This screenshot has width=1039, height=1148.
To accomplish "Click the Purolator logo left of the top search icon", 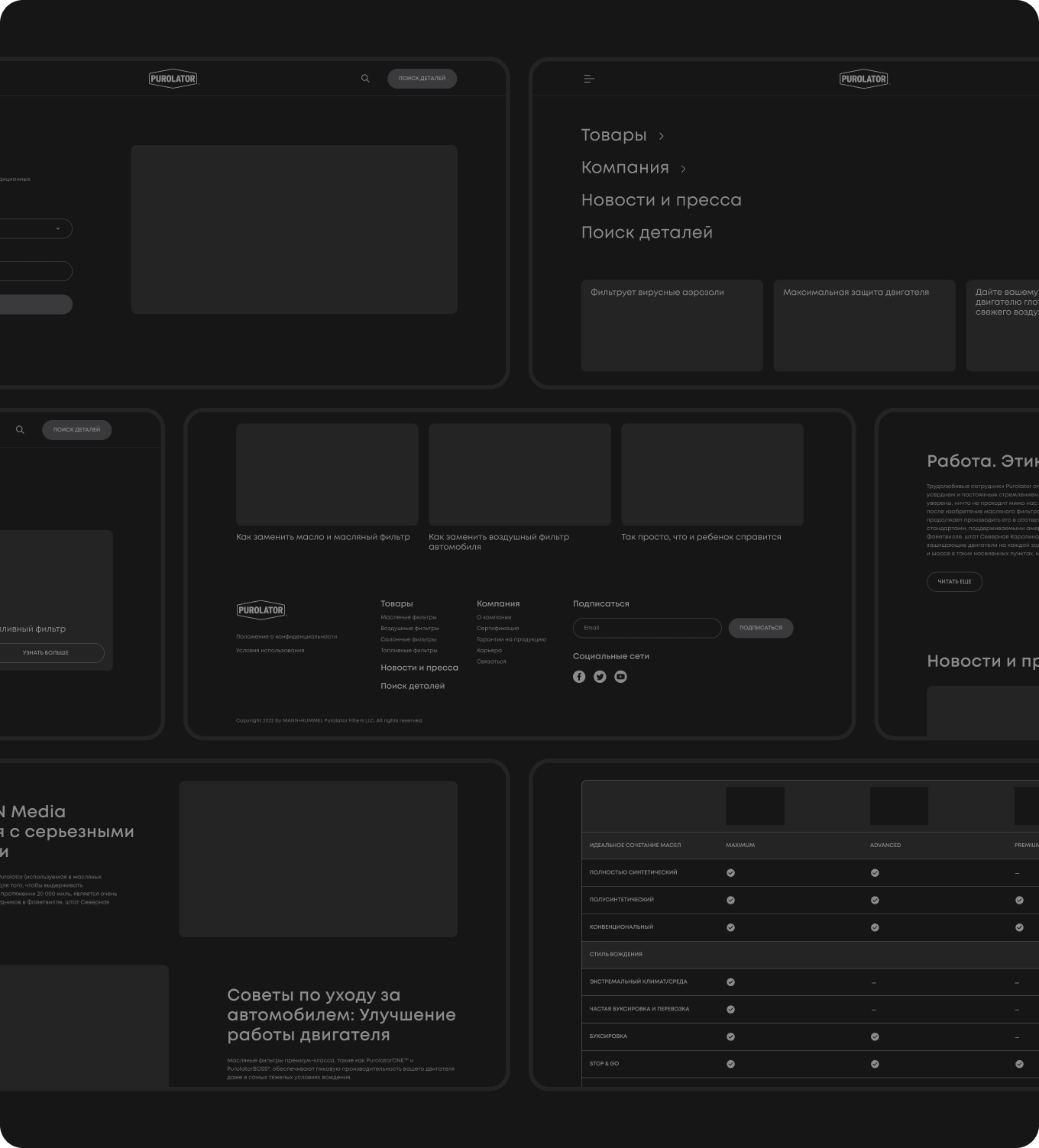I will (173, 79).
